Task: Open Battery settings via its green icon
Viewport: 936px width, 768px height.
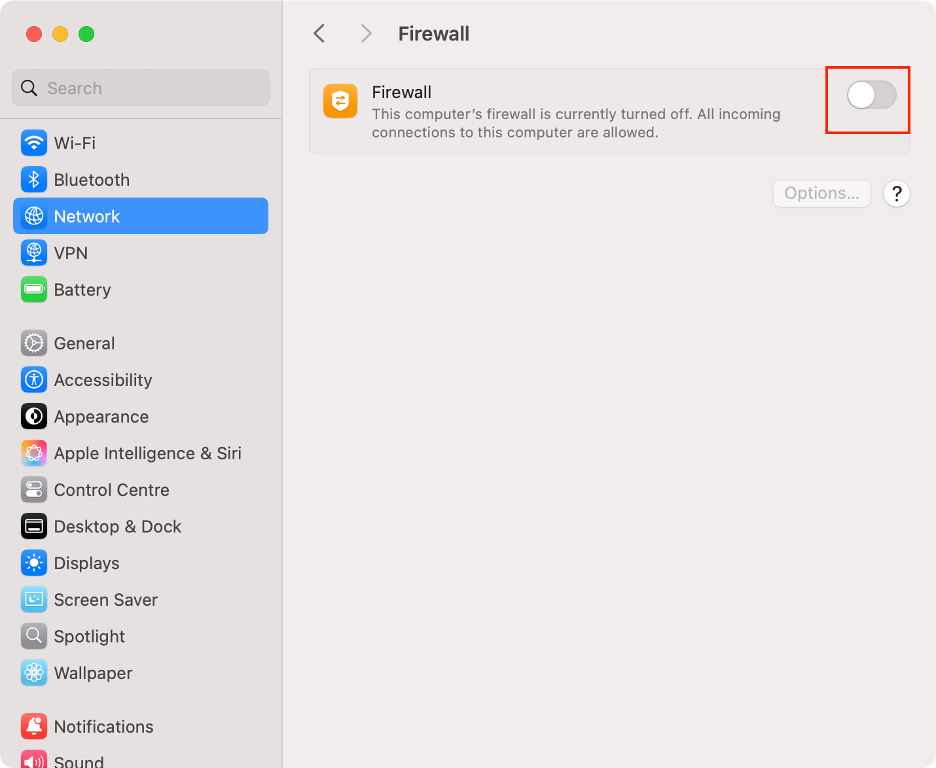Action: click(x=32, y=290)
